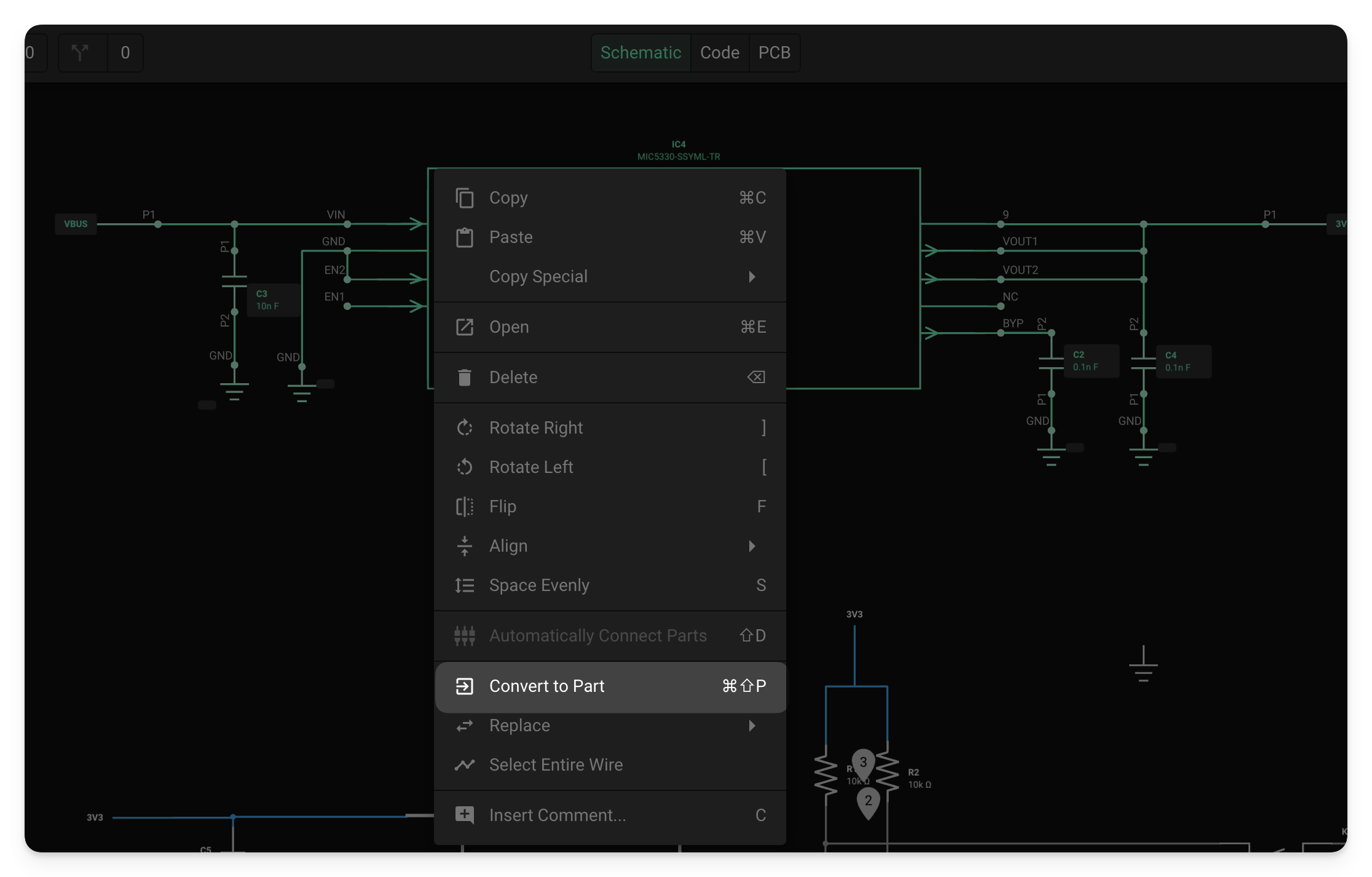Click the branch fork icon in the top toolbar
Viewport: 1372px width, 877px height.
pos(81,53)
